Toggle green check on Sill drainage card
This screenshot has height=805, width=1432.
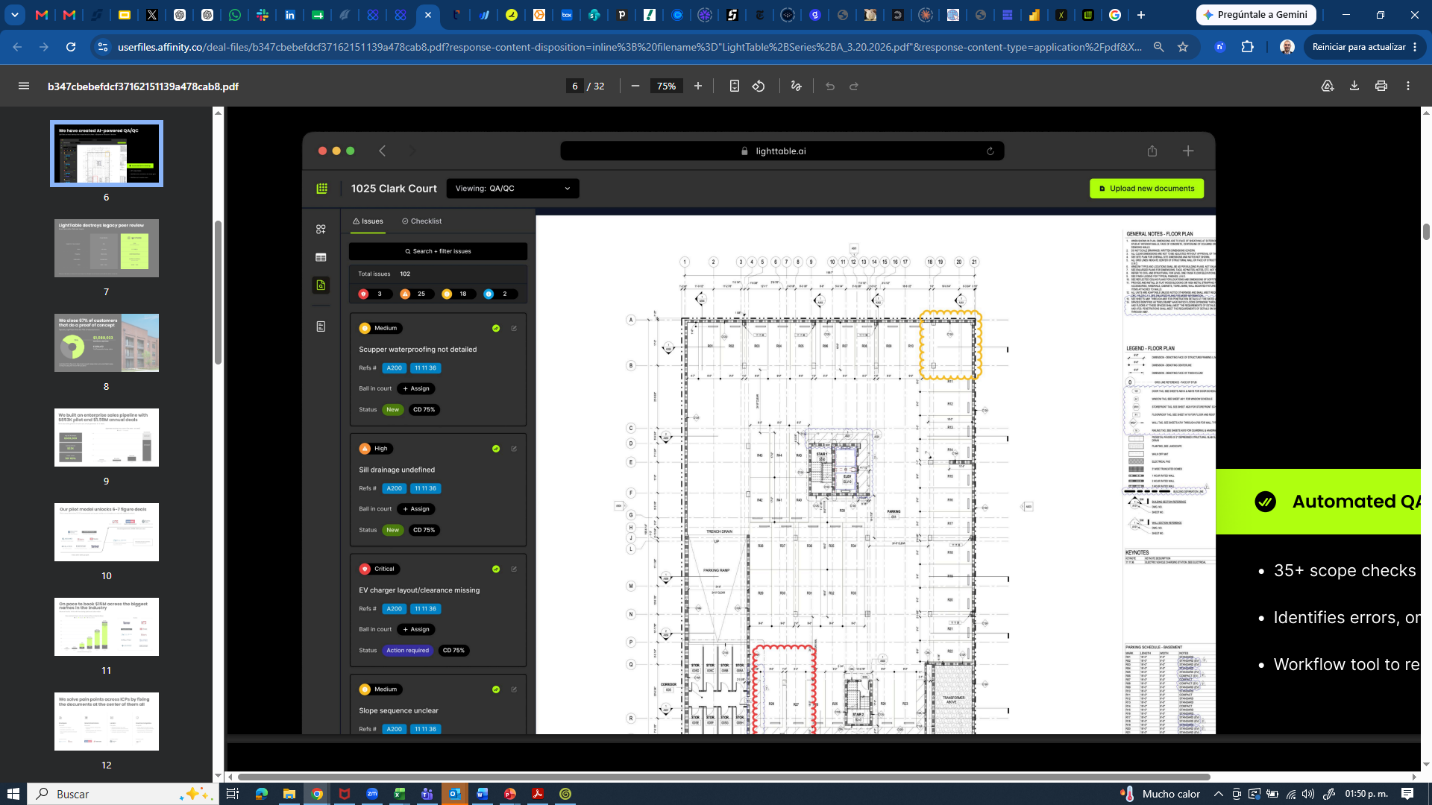[x=496, y=449]
